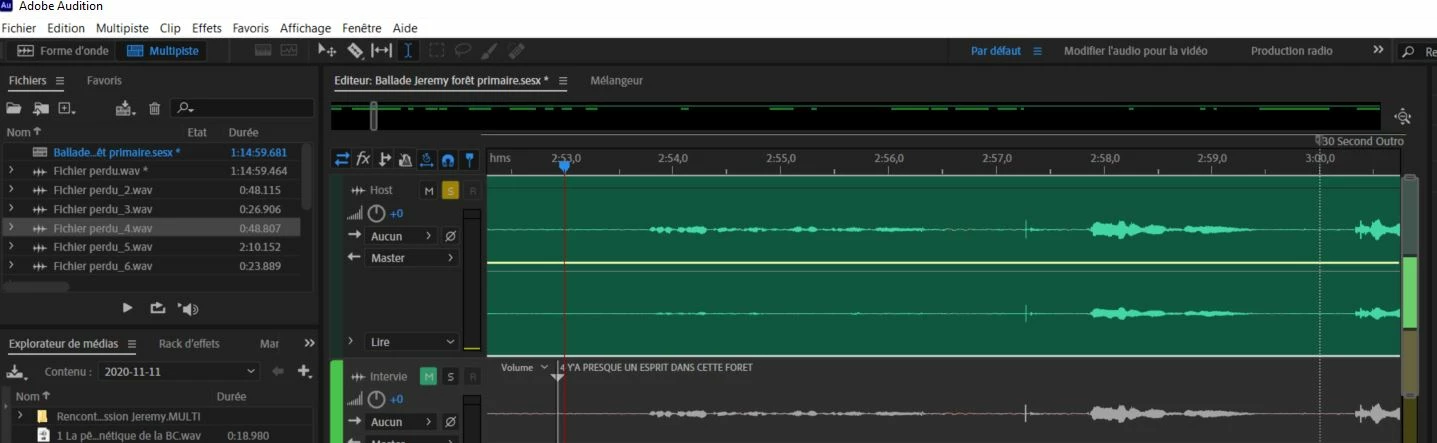Click Intervie track volume knob
Viewport: 1437px width, 443px height.
[x=376, y=399]
